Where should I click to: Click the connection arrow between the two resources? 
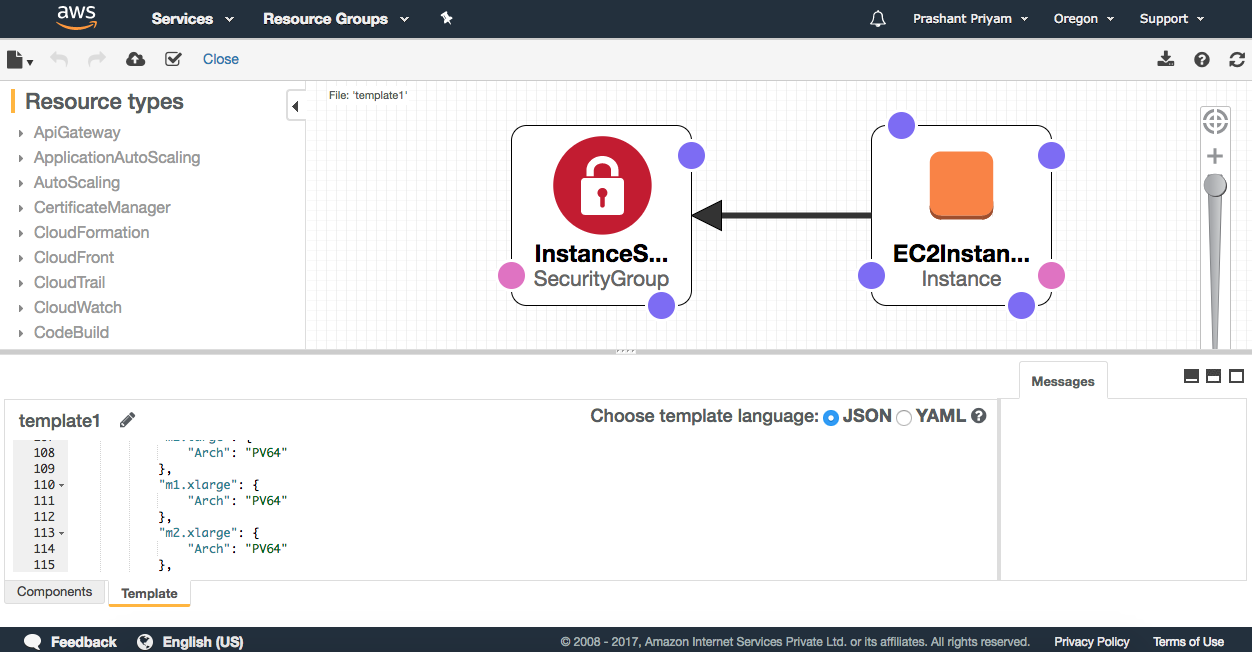click(782, 215)
